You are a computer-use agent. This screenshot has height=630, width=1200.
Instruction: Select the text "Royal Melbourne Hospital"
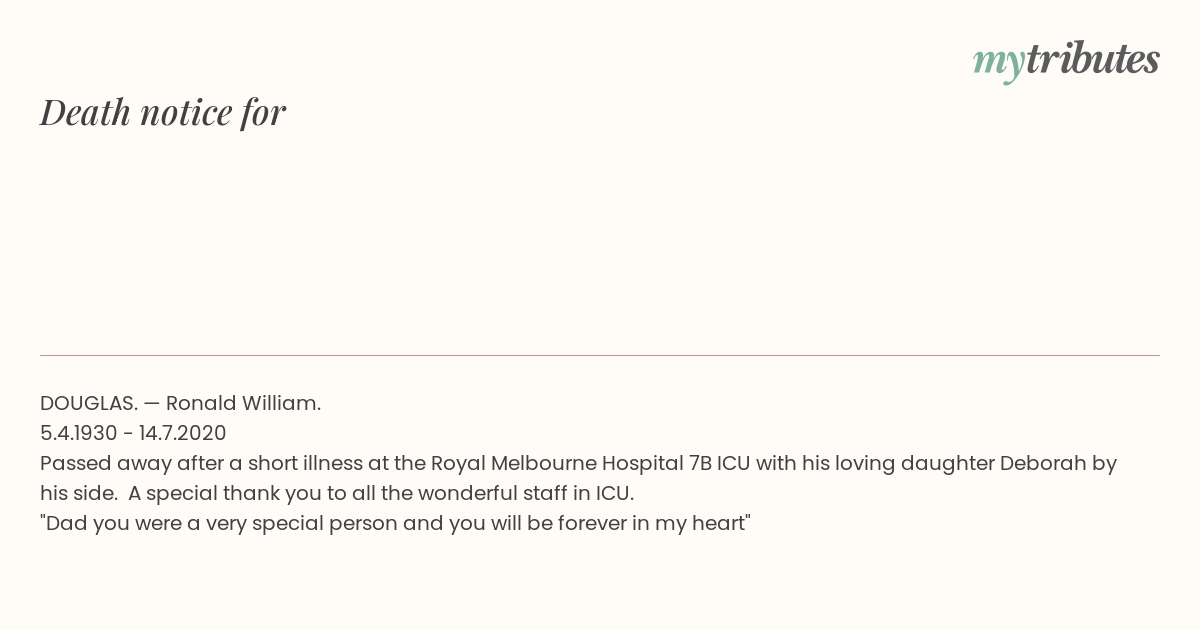(557, 463)
